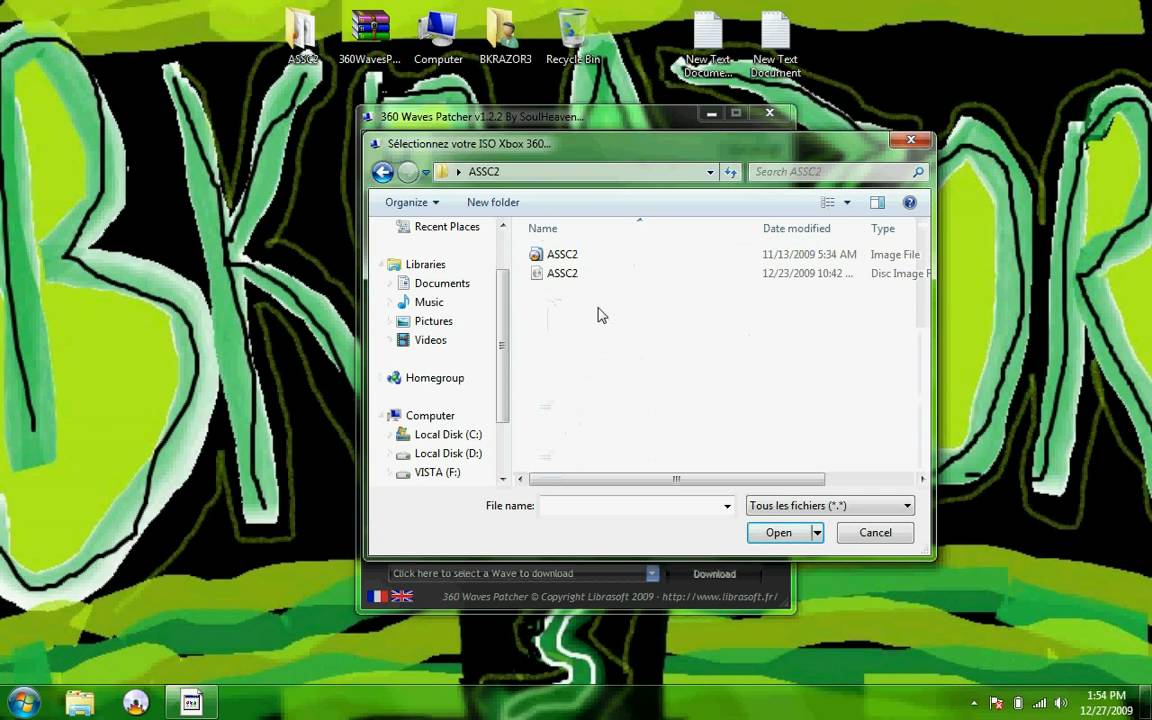Open the recent pages dropdown arrow
Image resolution: width=1152 pixels, height=720 pixels.
425,173
